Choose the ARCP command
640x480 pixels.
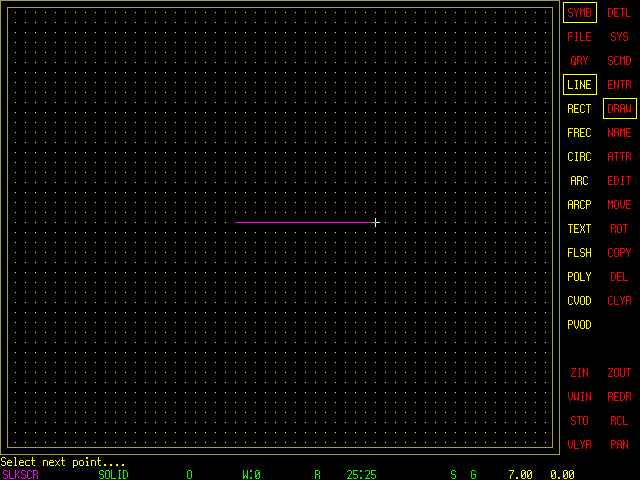579,204
